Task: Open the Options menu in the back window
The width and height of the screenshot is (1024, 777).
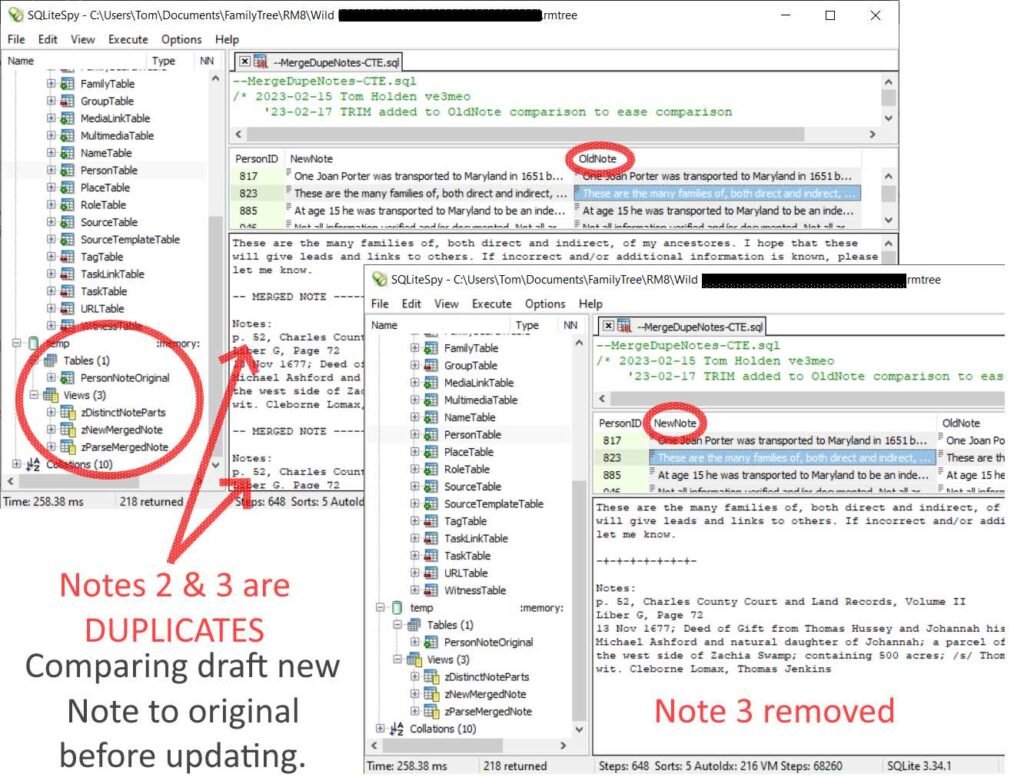Action: pos(182,40)
